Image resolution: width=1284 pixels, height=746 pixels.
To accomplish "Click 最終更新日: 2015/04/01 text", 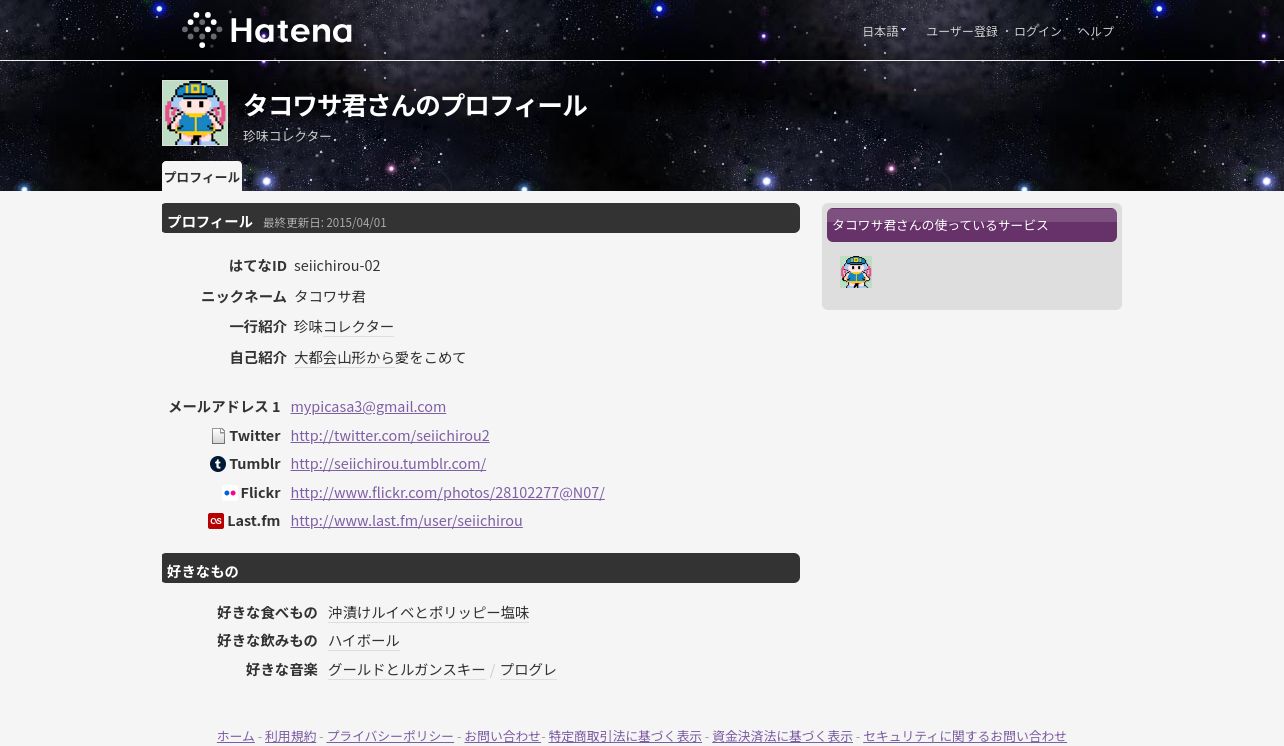I will [x=325, y=222].
